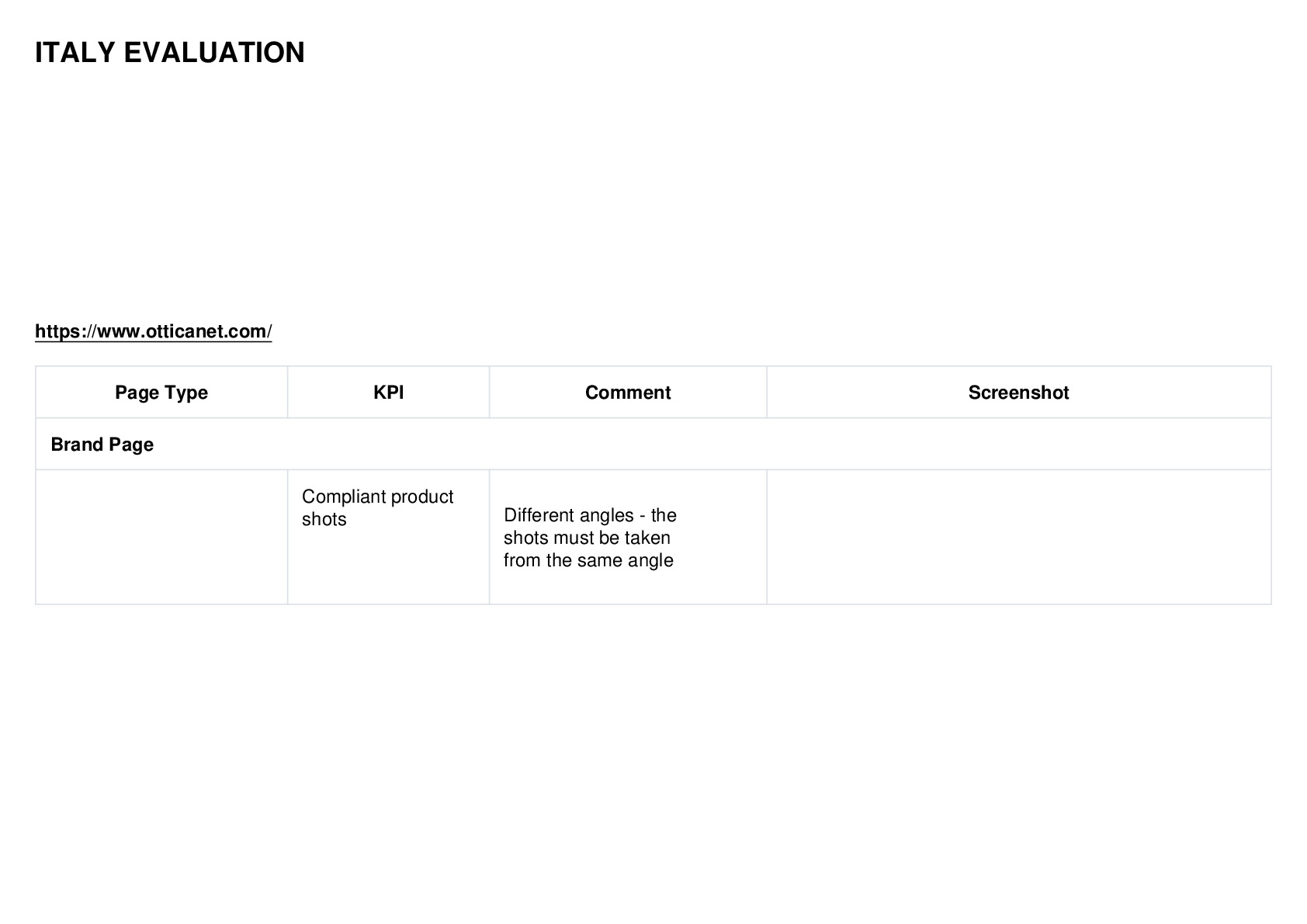Viewport: 1307px width, 924px height.
Task: Click the word 'angles' in the comment
Action: point(605,516)
